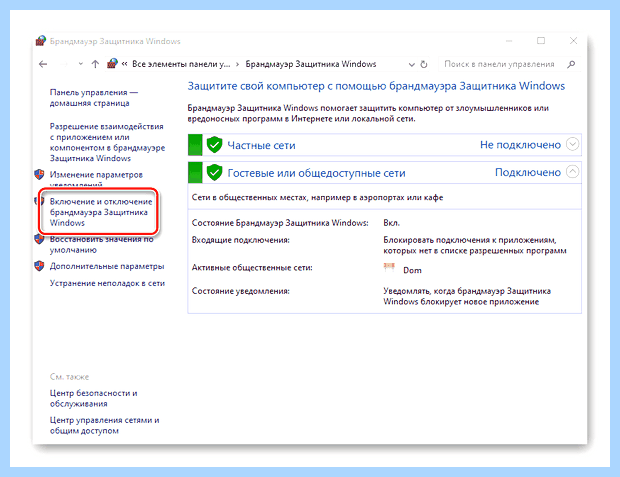This screenshot has height=477, width=620.
Task: Click the forward navigation arrow
Action: (64, 64)
